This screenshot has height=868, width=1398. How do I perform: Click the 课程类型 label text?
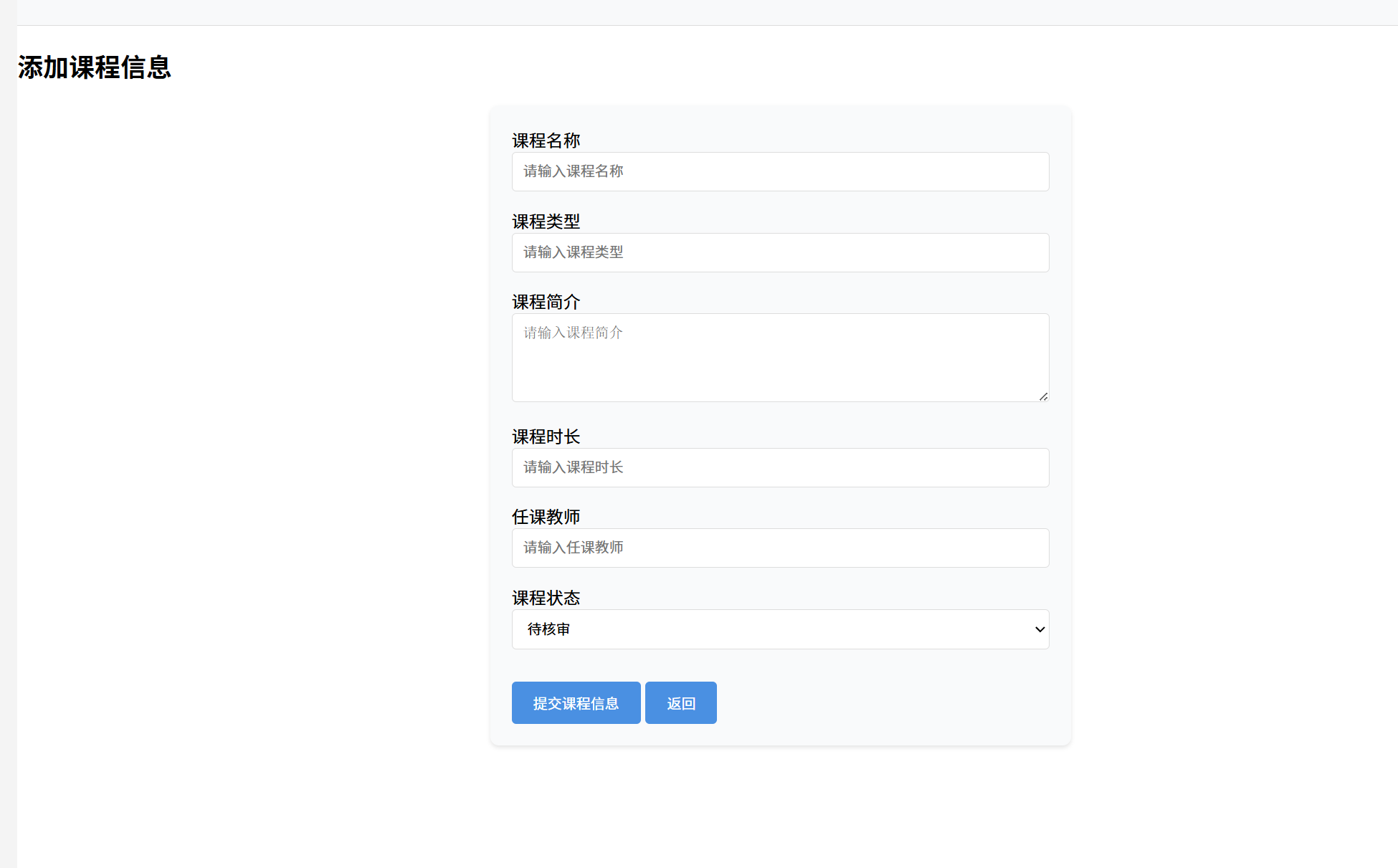point(546,221)
